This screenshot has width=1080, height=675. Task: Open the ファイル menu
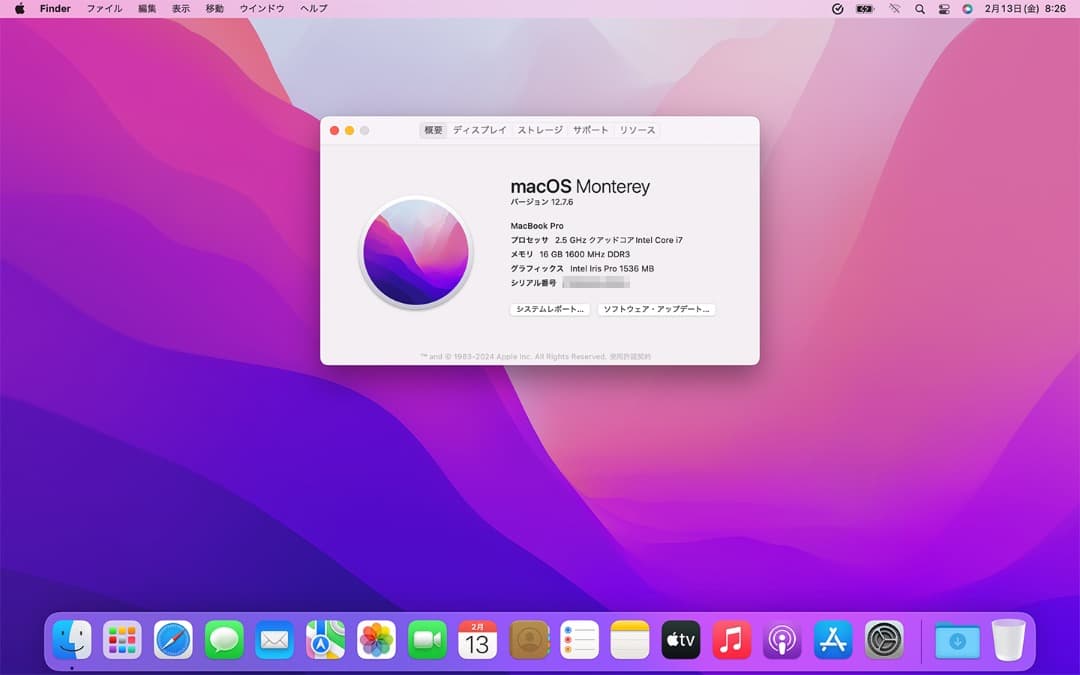104,9
